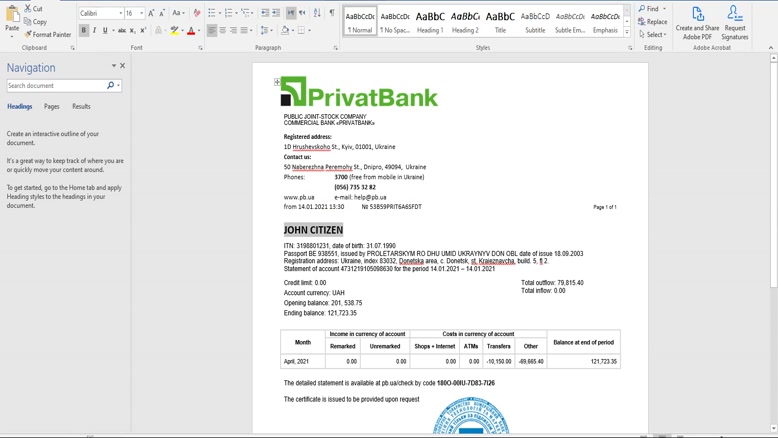Toggle the show paragraph marks button
The height and width of the screenshot is (438, 778).
point(332,13)
